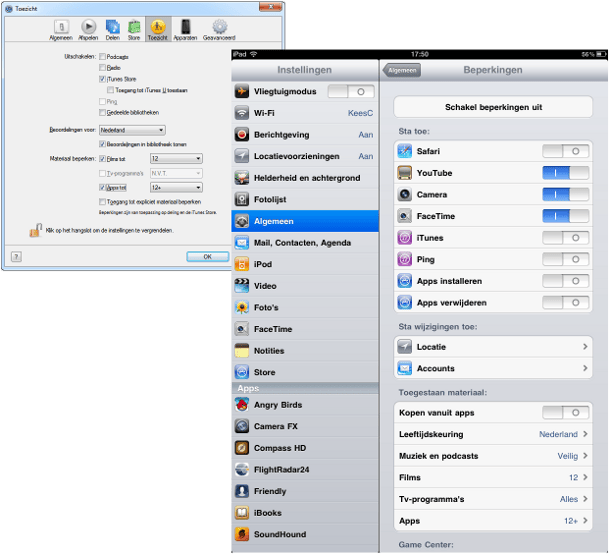Screen dimensions: 612x555
Task: Tick the Podcasts disable checkbox
Action: tap(103, 57)
